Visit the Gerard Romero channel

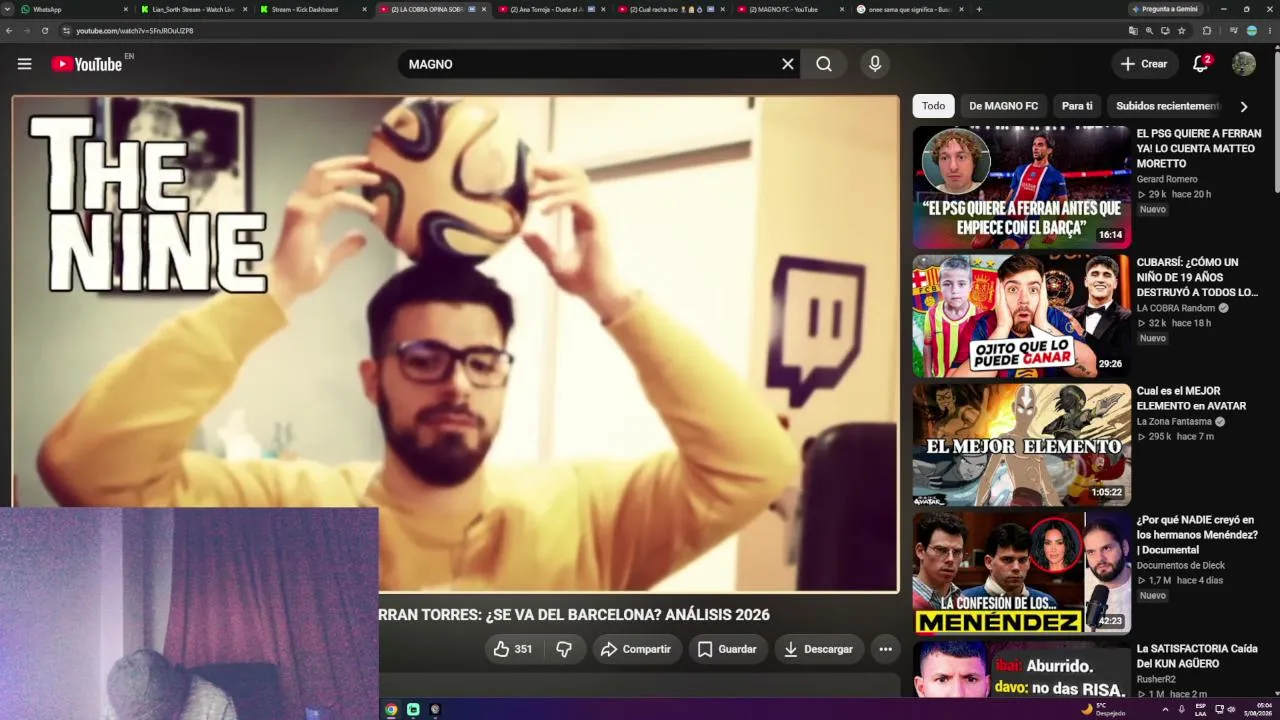[1167, 179]
